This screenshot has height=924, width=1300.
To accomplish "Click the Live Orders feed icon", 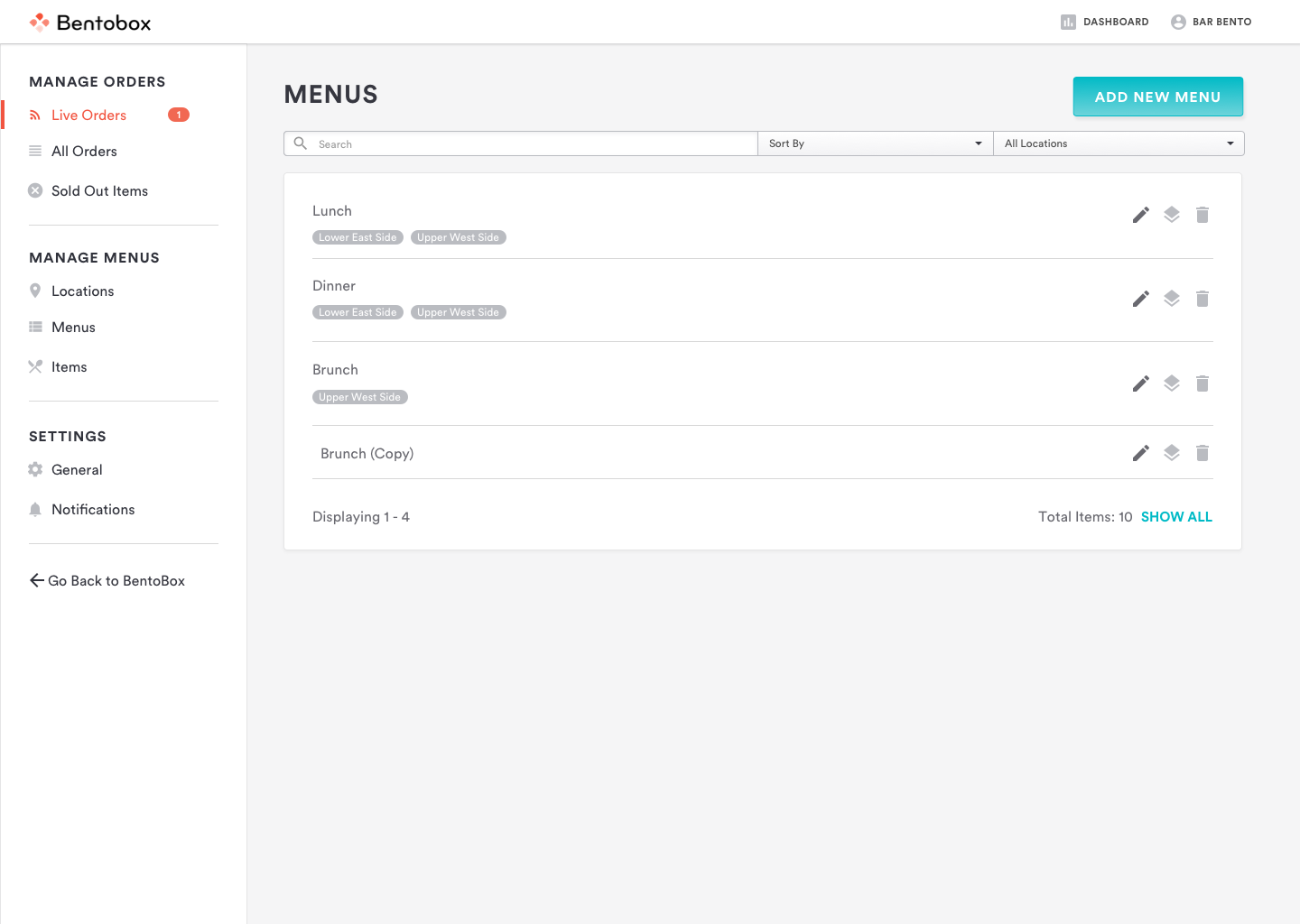I will click(35, 115).
